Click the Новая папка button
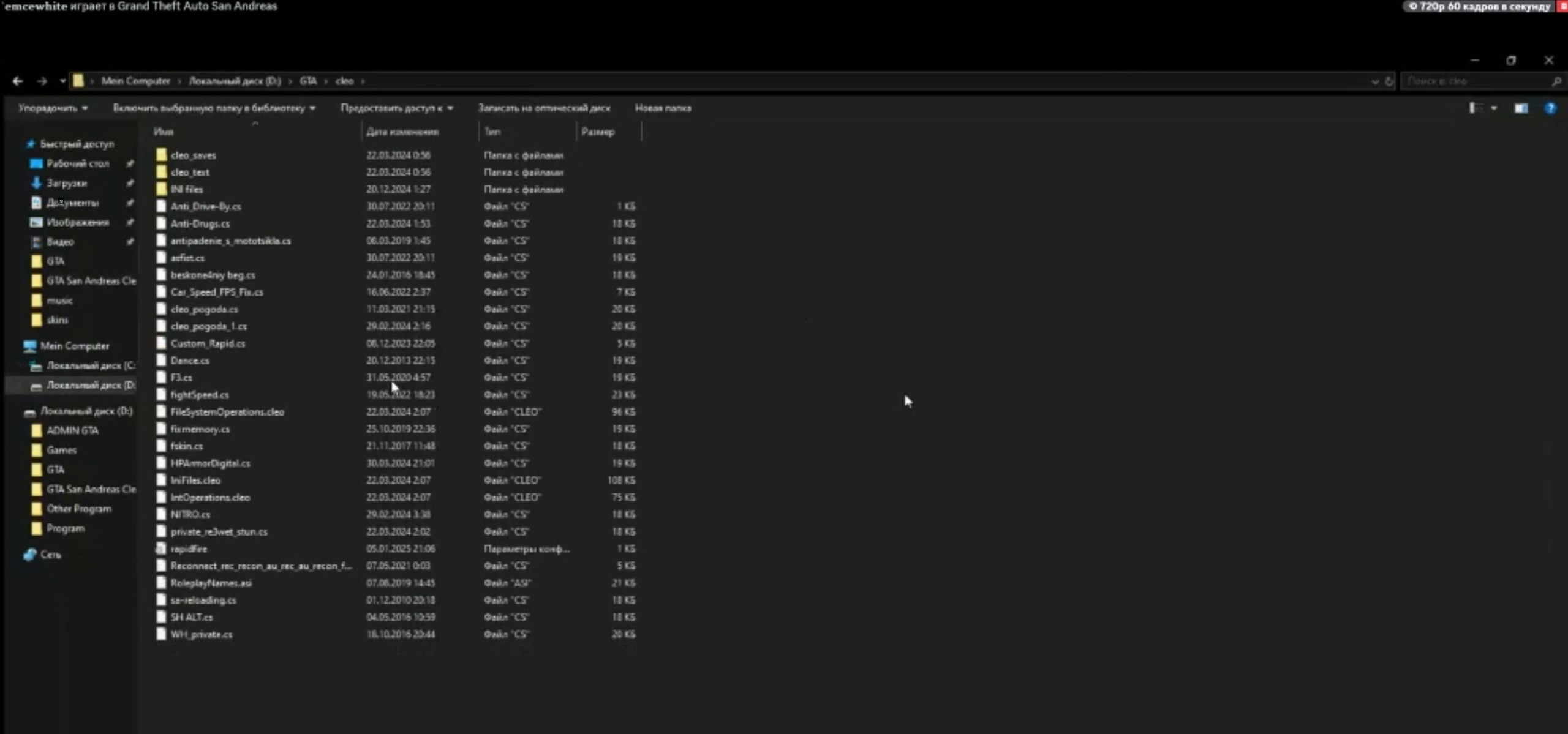Viewport: 1568px width, 734px height. [663, 108]
